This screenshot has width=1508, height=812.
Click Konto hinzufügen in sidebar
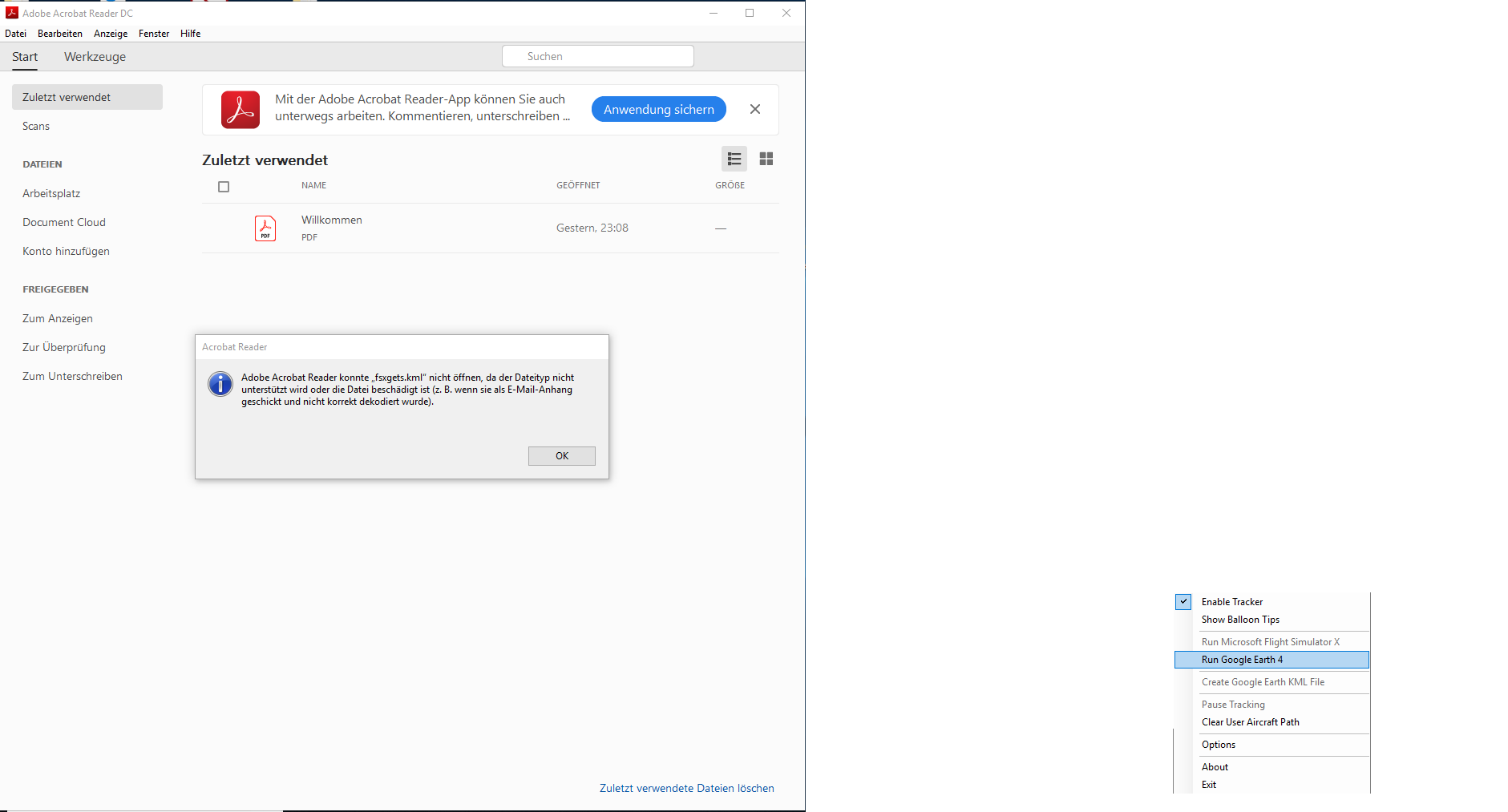[x=66, y=251]
